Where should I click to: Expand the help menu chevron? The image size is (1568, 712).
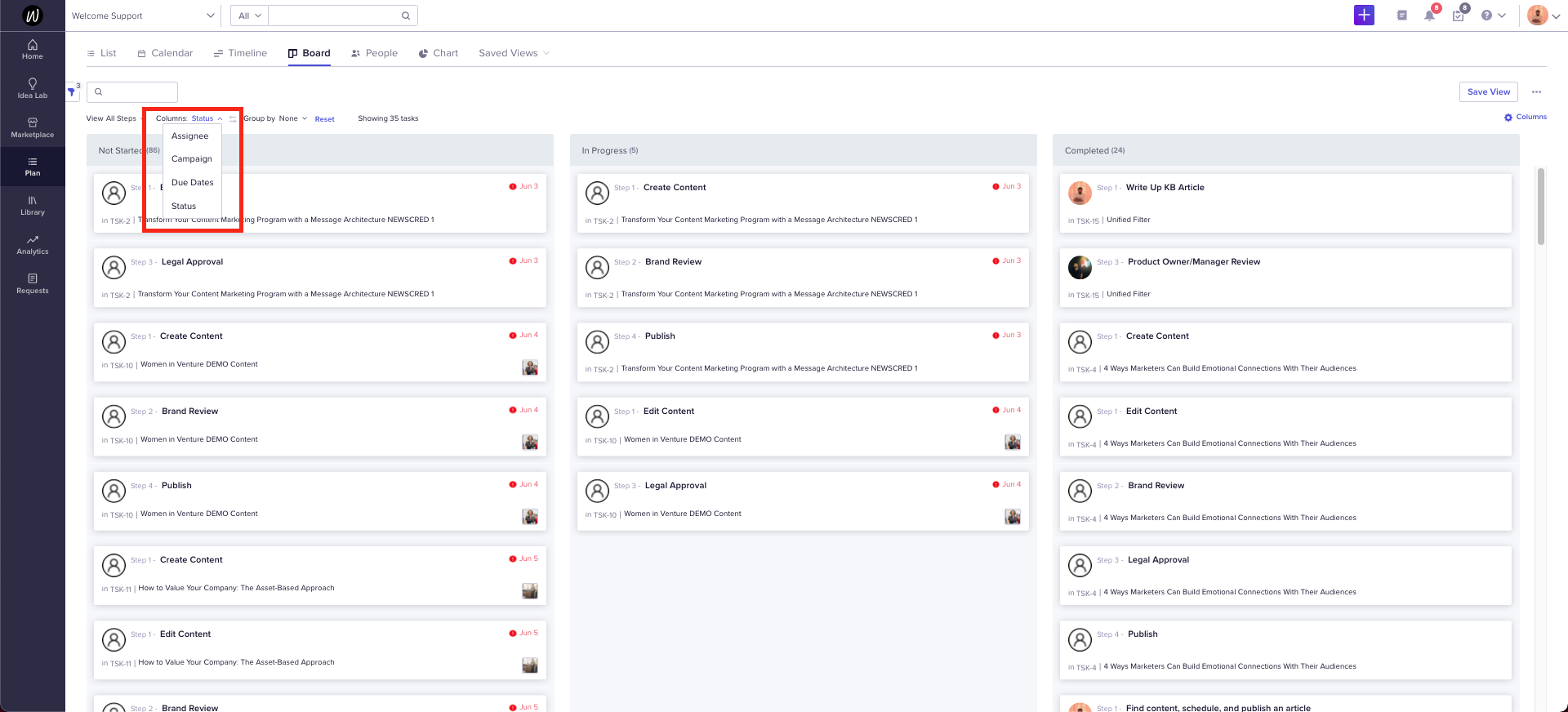point(1502,16)
